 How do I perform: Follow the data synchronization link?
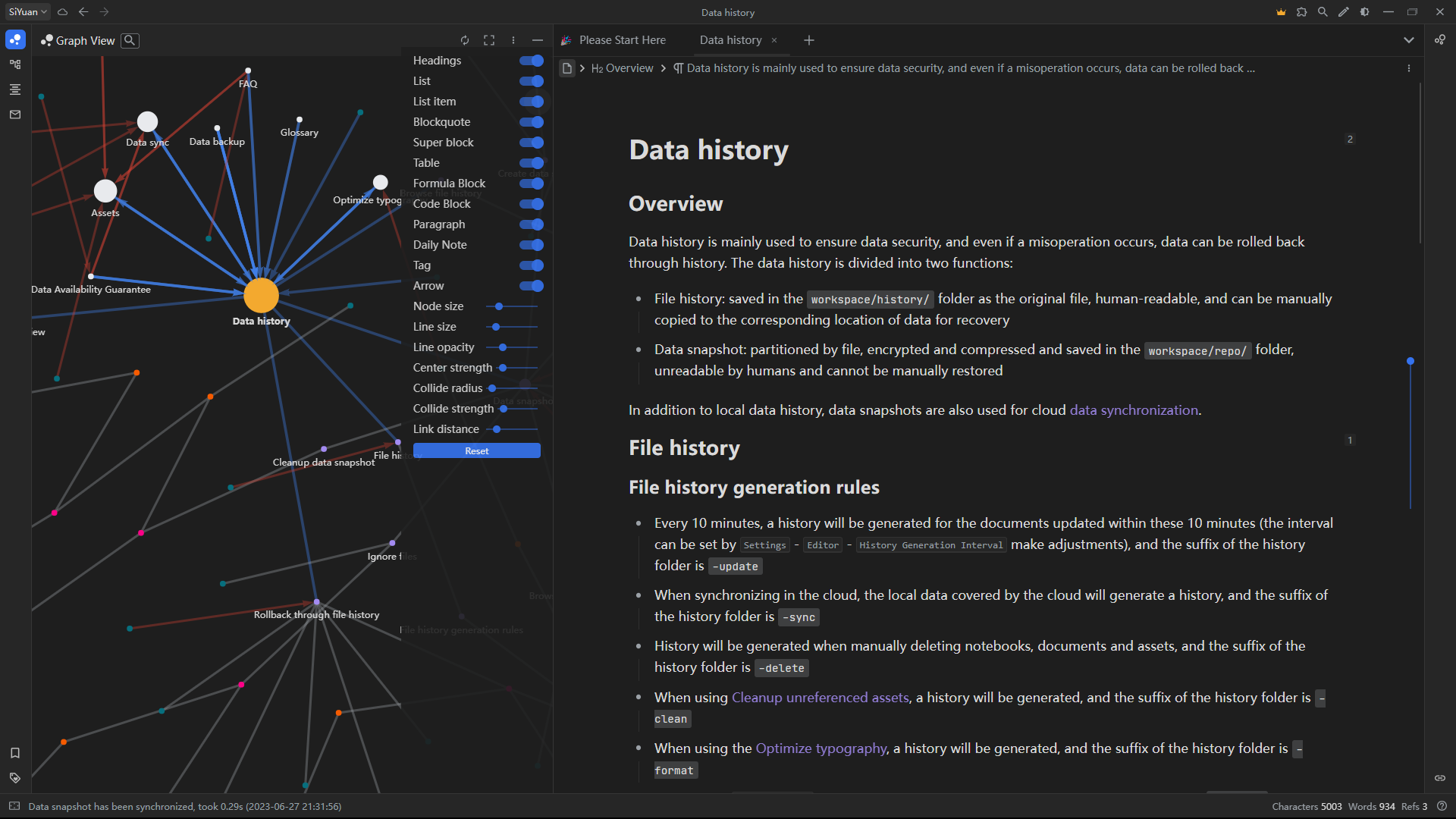point(1134,410)
